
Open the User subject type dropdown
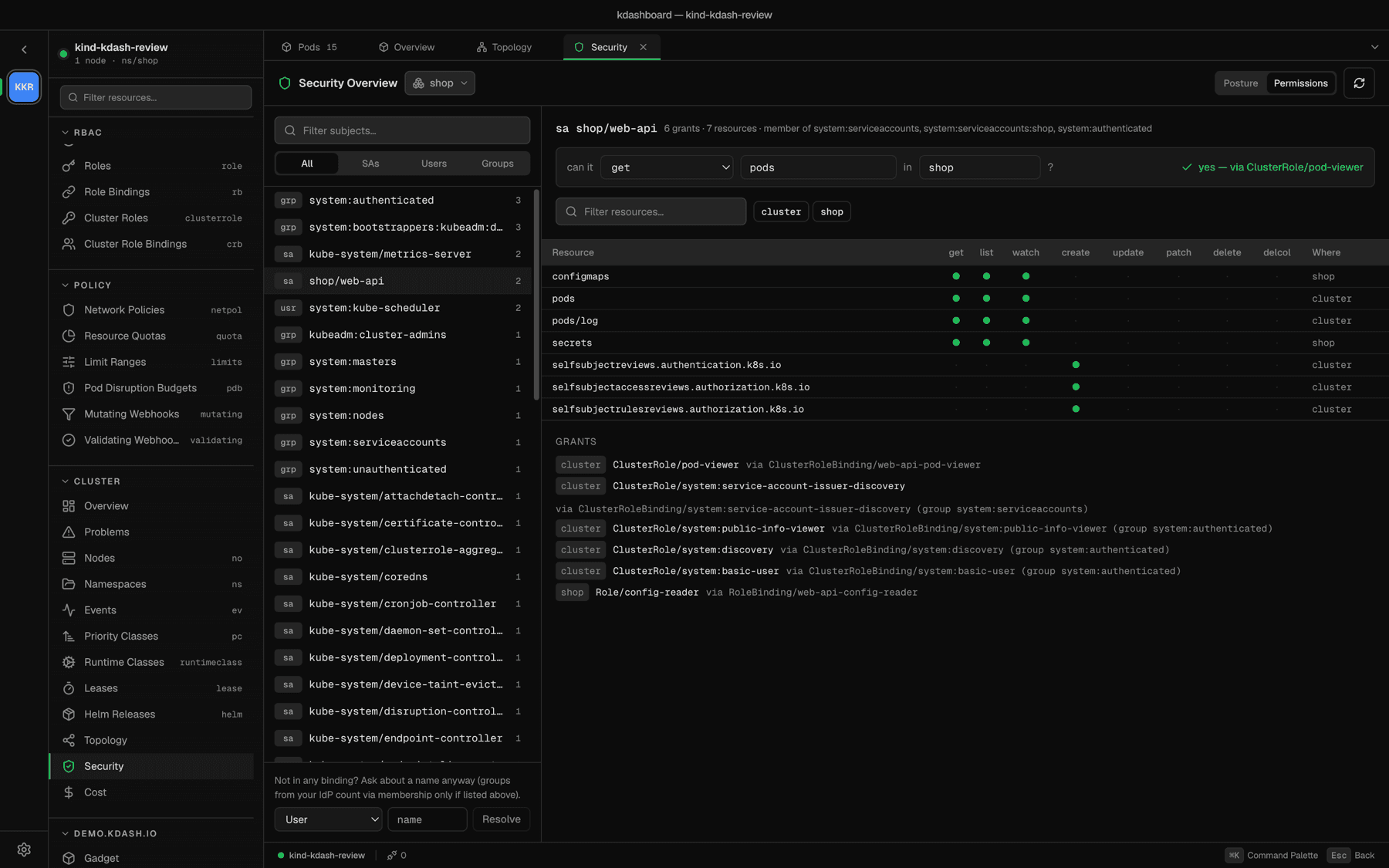[x=328, y=819]
